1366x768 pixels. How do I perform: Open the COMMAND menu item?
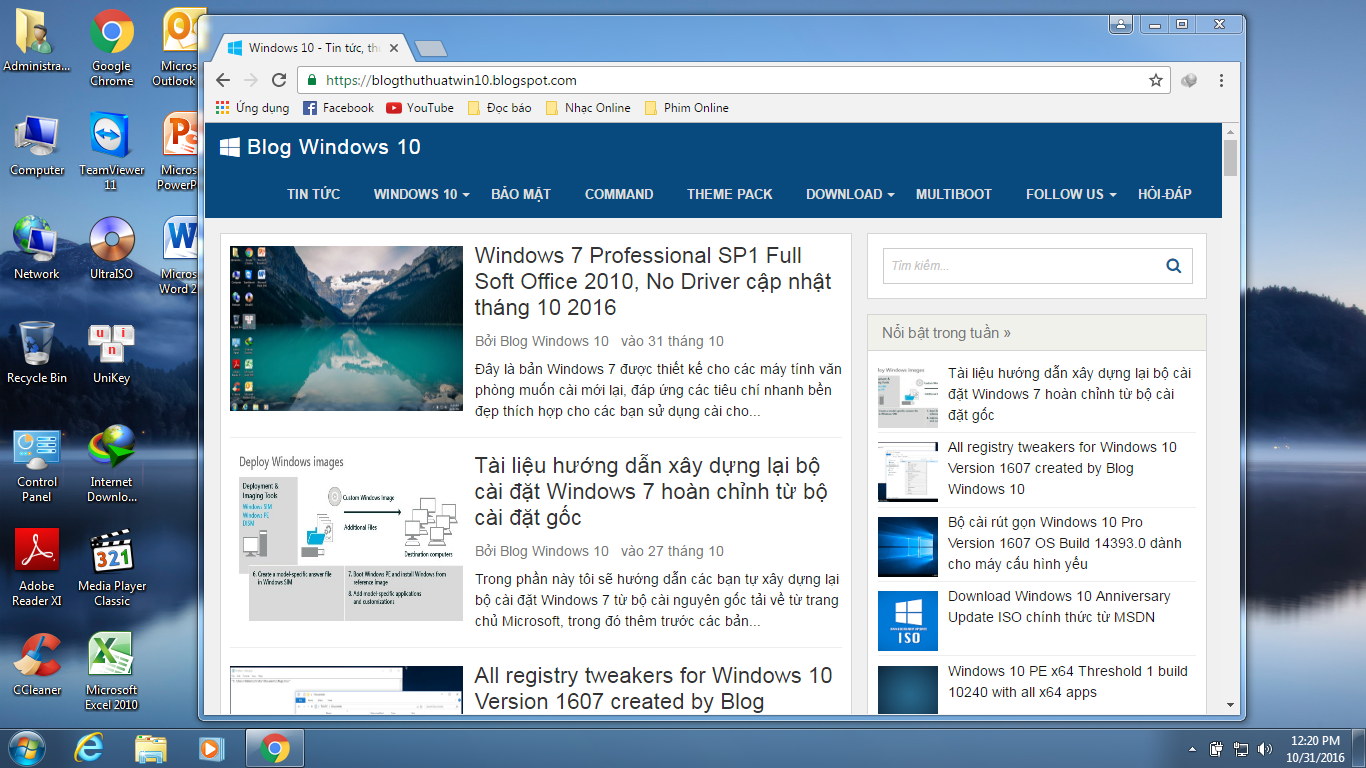619,194
